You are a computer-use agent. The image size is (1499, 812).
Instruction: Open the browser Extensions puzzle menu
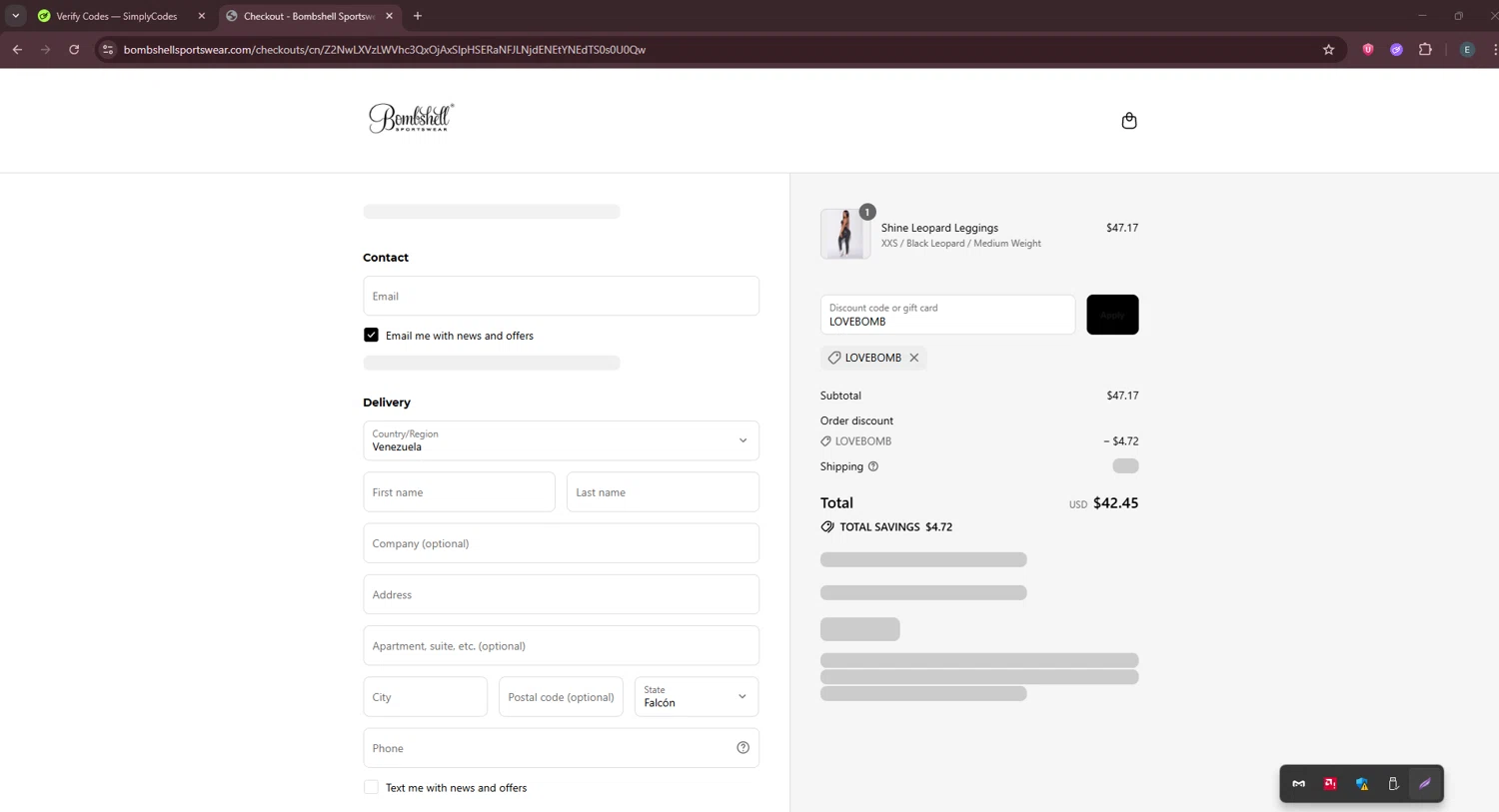point(1425,50)
